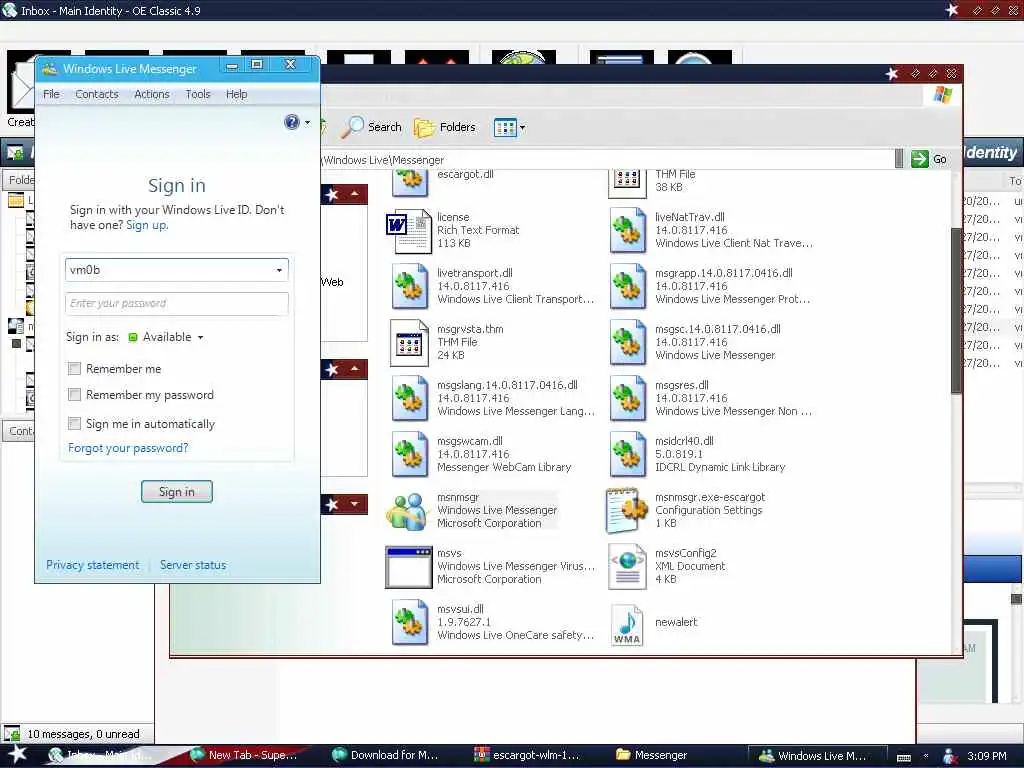The height and width of the screenshot is (768, 1024).
Task: Open the Server status link
Action: coord(193,565)
